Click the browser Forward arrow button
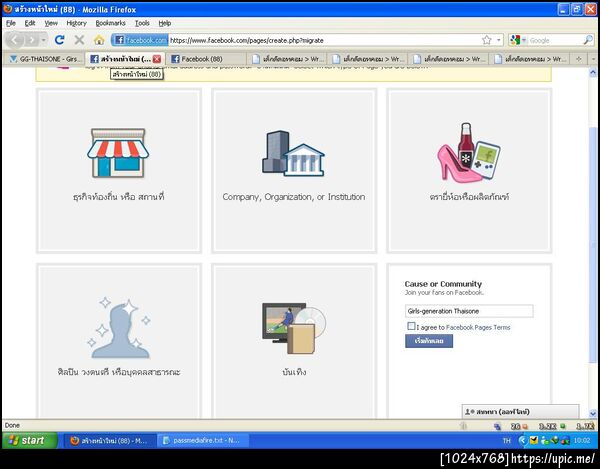 tap(32, 40)
